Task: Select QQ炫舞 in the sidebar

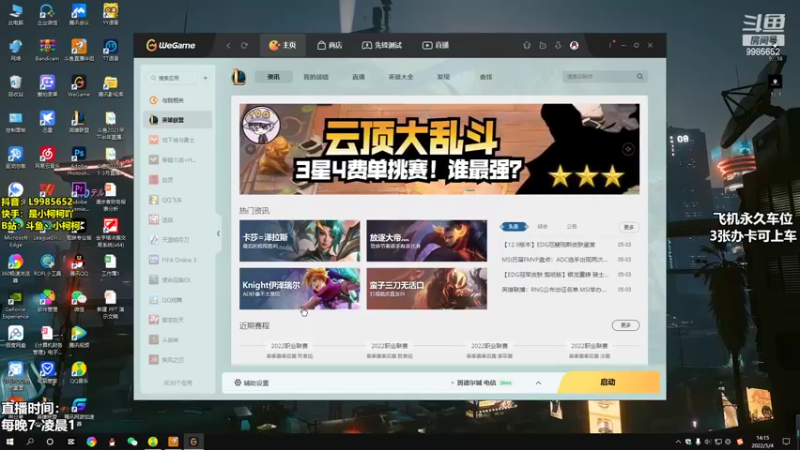Action: pyautogui.click(x=178, y=300)
